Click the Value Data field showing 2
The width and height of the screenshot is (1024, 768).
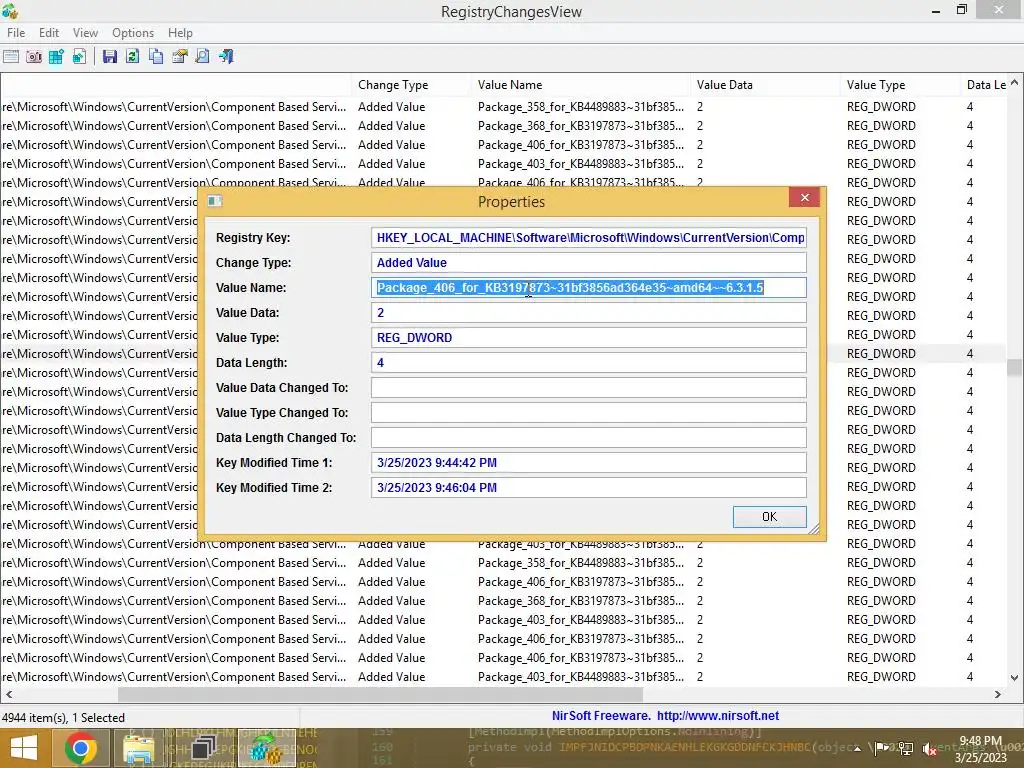click(x=588, y=313)
